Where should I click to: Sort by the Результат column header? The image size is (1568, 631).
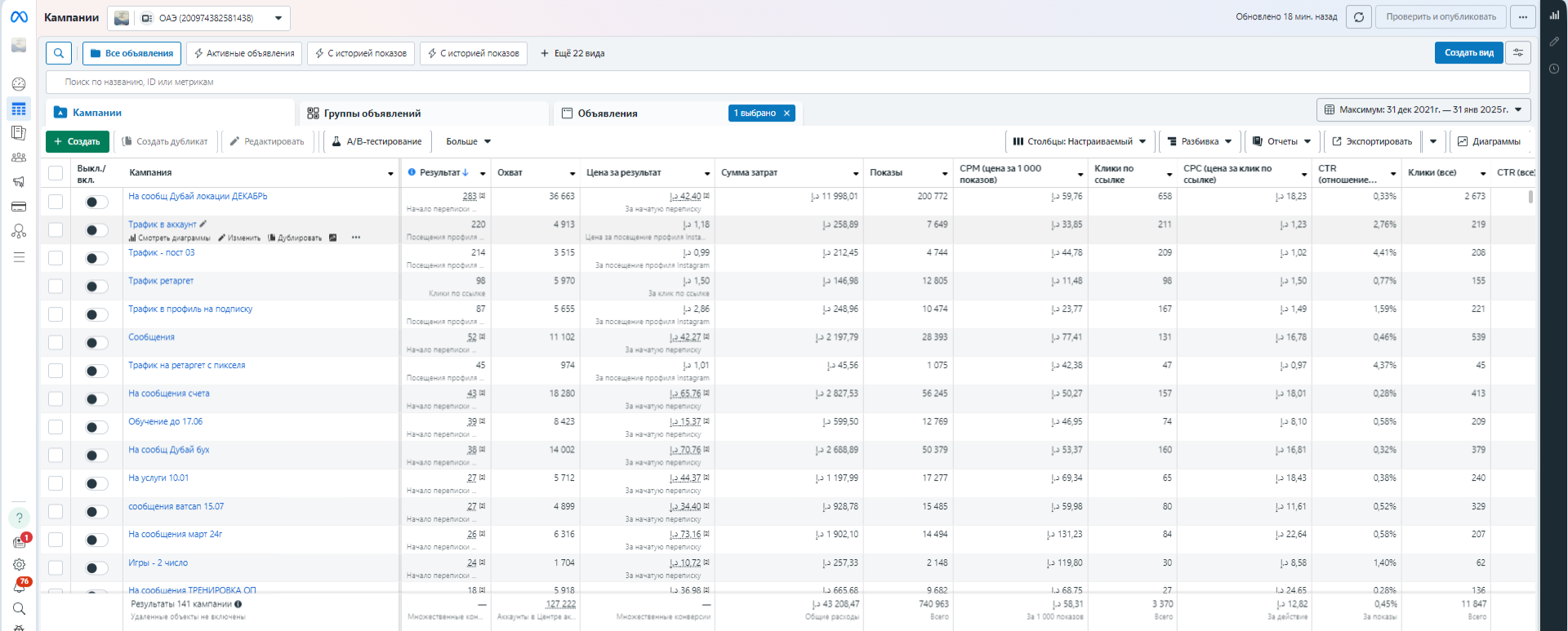click(443, 173)
